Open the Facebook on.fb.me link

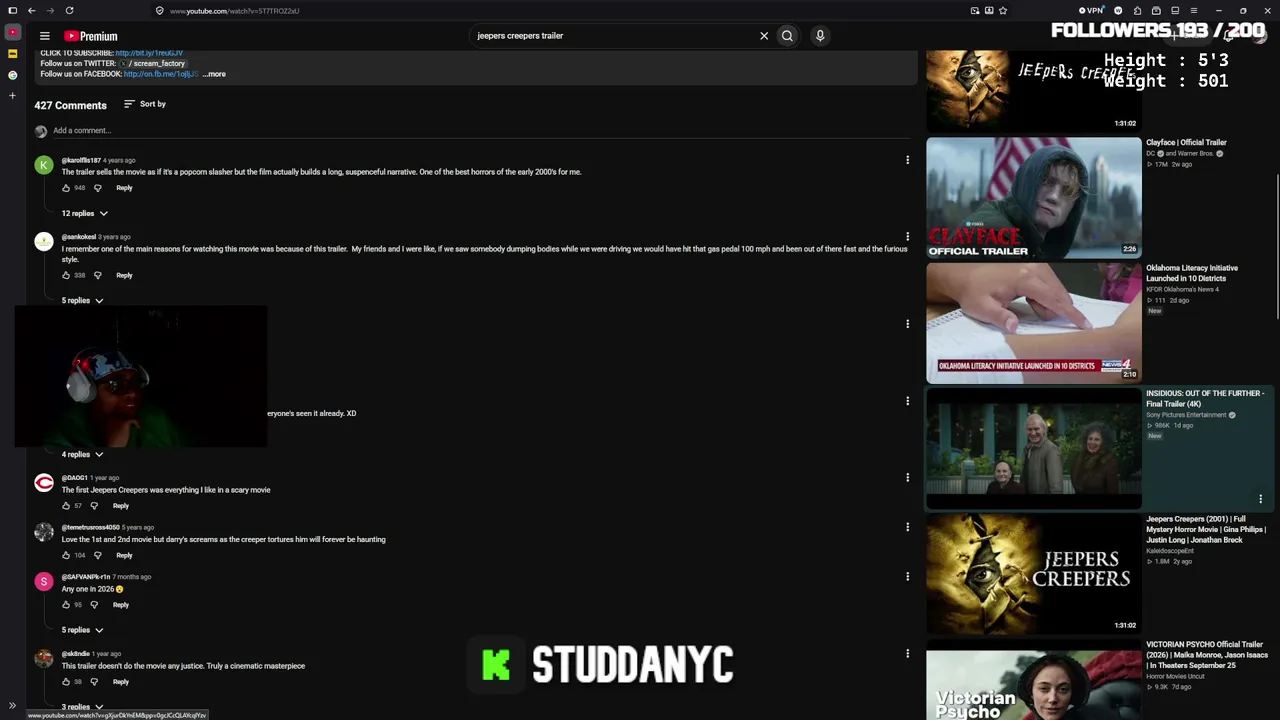point(160,74)
